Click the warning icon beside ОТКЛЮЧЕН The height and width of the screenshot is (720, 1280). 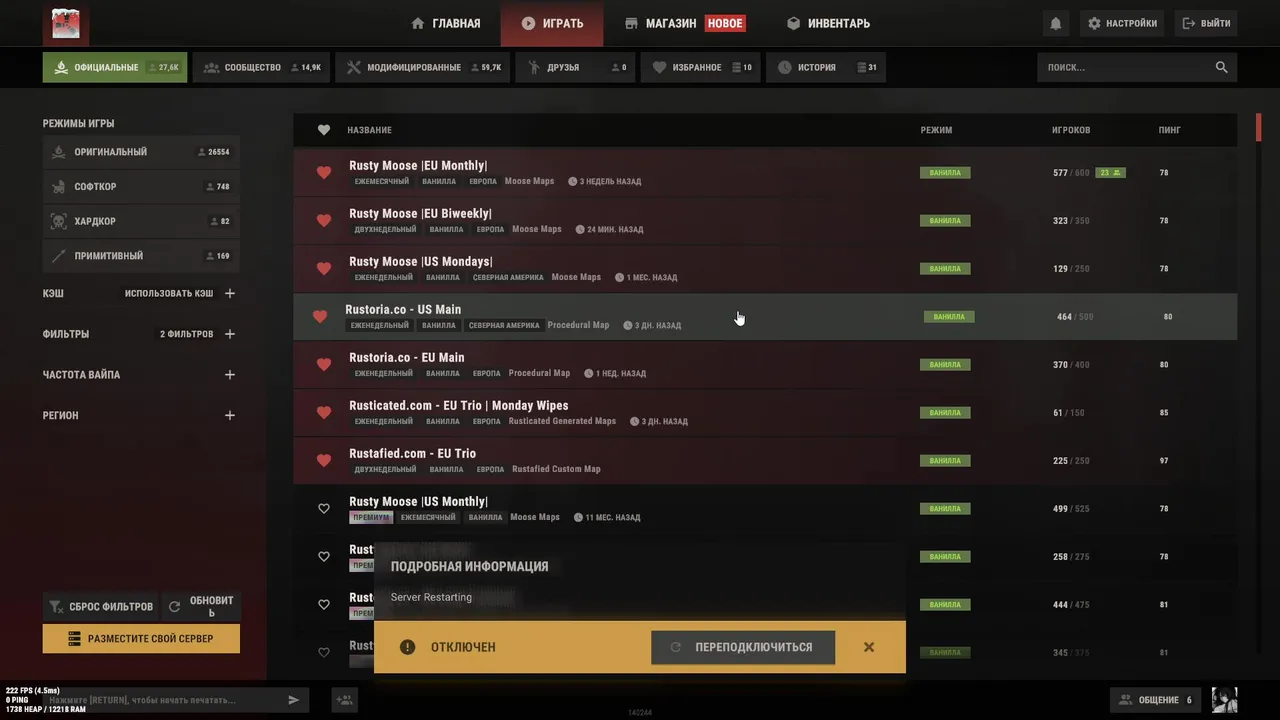(407, 647)
